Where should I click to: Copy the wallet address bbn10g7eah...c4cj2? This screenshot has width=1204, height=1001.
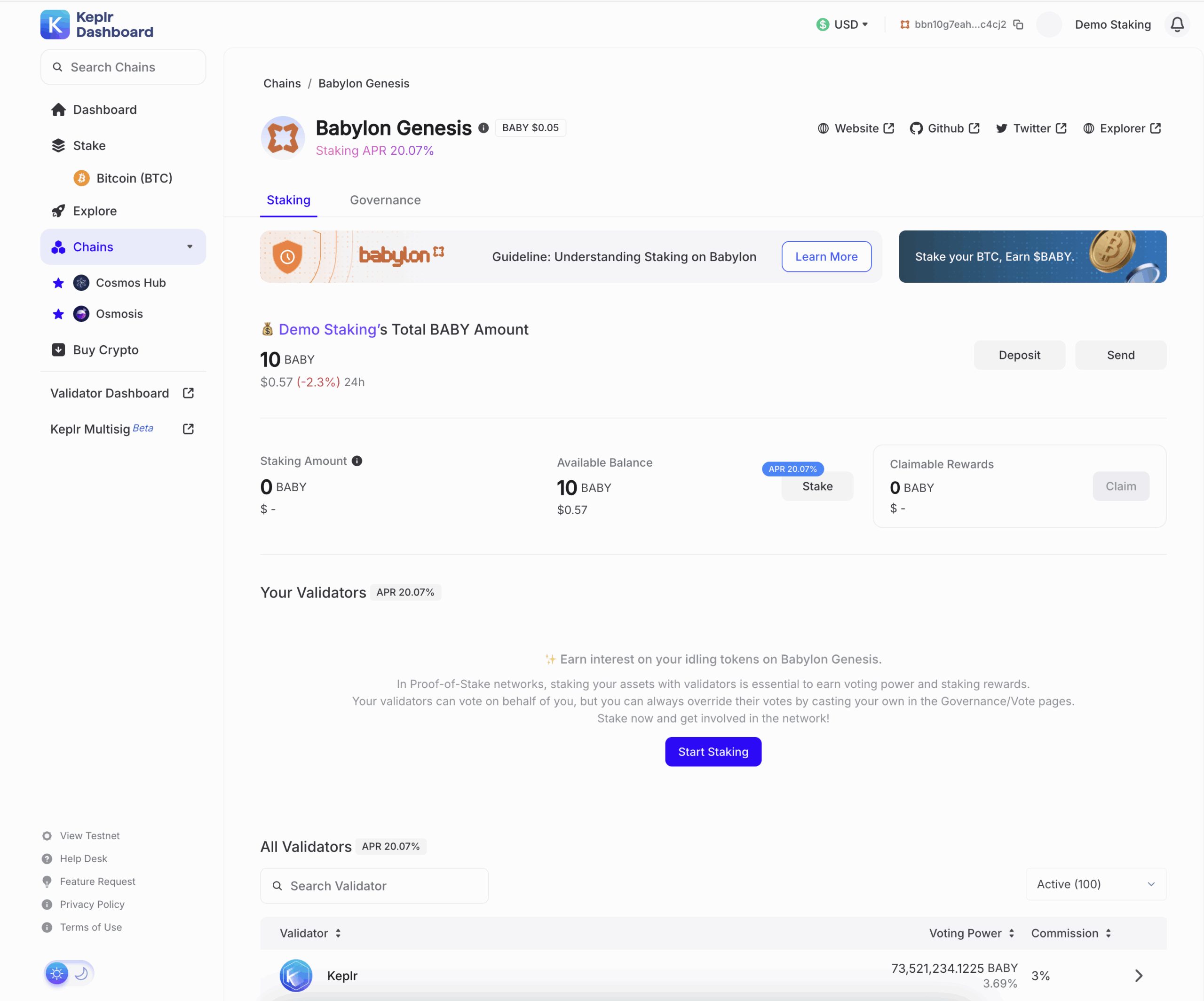[1018, 24]
